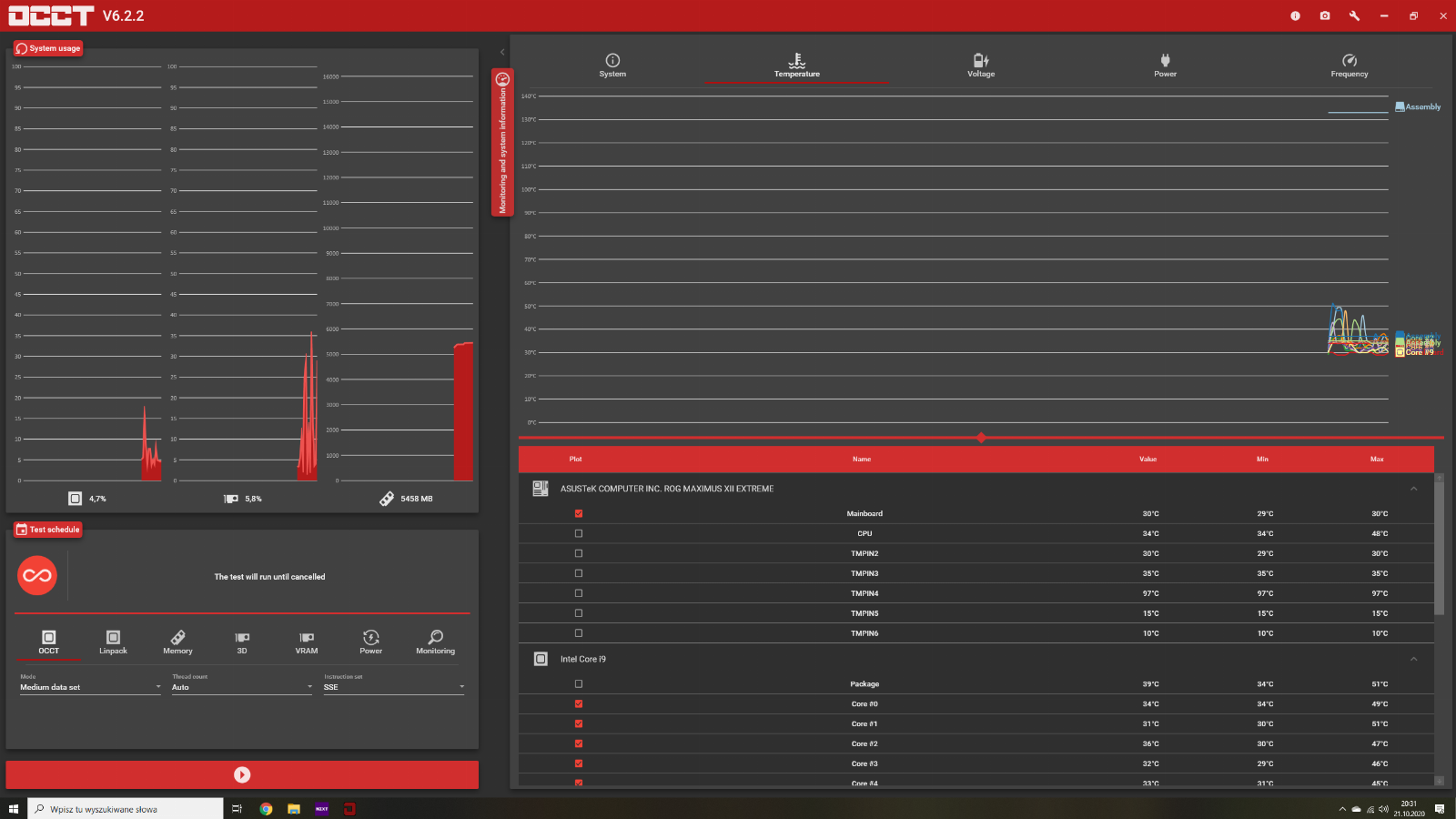Open the notification center icon
This screenshot has height=819, width=1456.
pyautogui.click(x=1440, y=809)
